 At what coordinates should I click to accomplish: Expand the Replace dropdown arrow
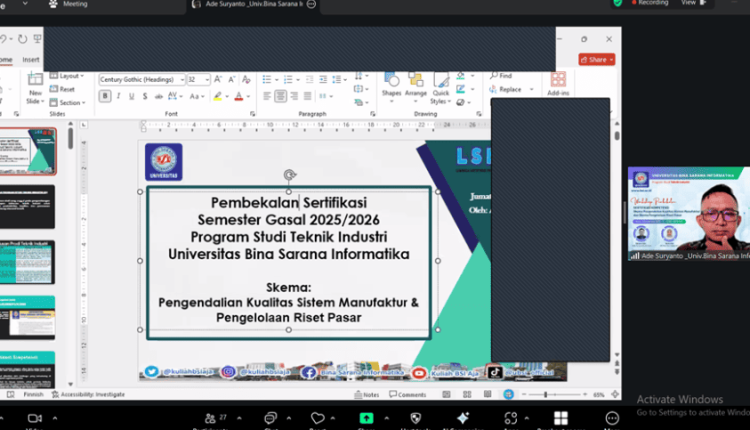[531, 89]
